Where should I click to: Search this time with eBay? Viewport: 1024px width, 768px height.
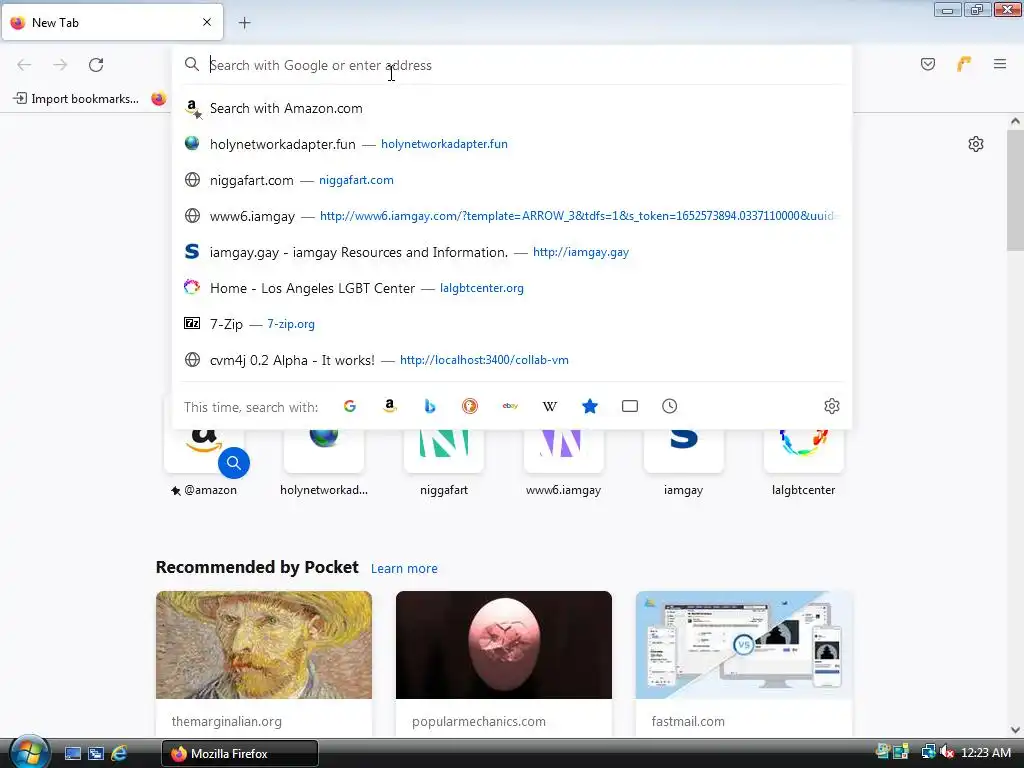tap(510, 406)
